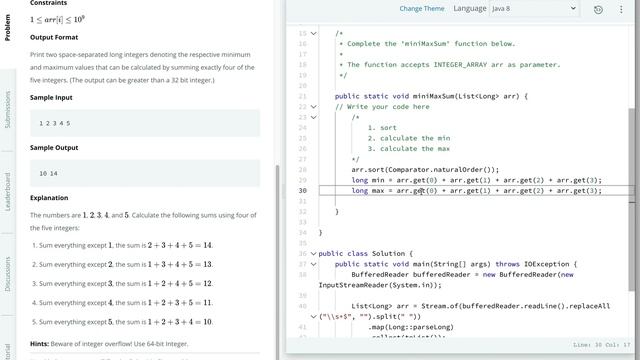Click line 28 arr.sort(Comparator.naturalOrder())

click(425, 169)
